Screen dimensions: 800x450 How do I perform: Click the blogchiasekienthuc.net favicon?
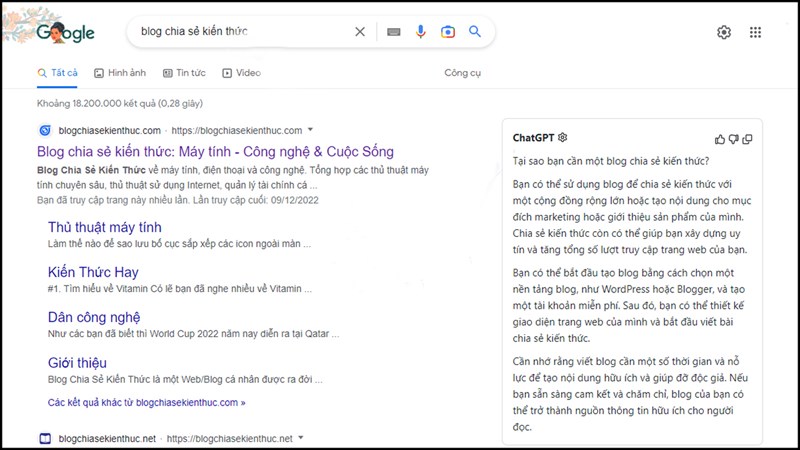tap(45, 438)
